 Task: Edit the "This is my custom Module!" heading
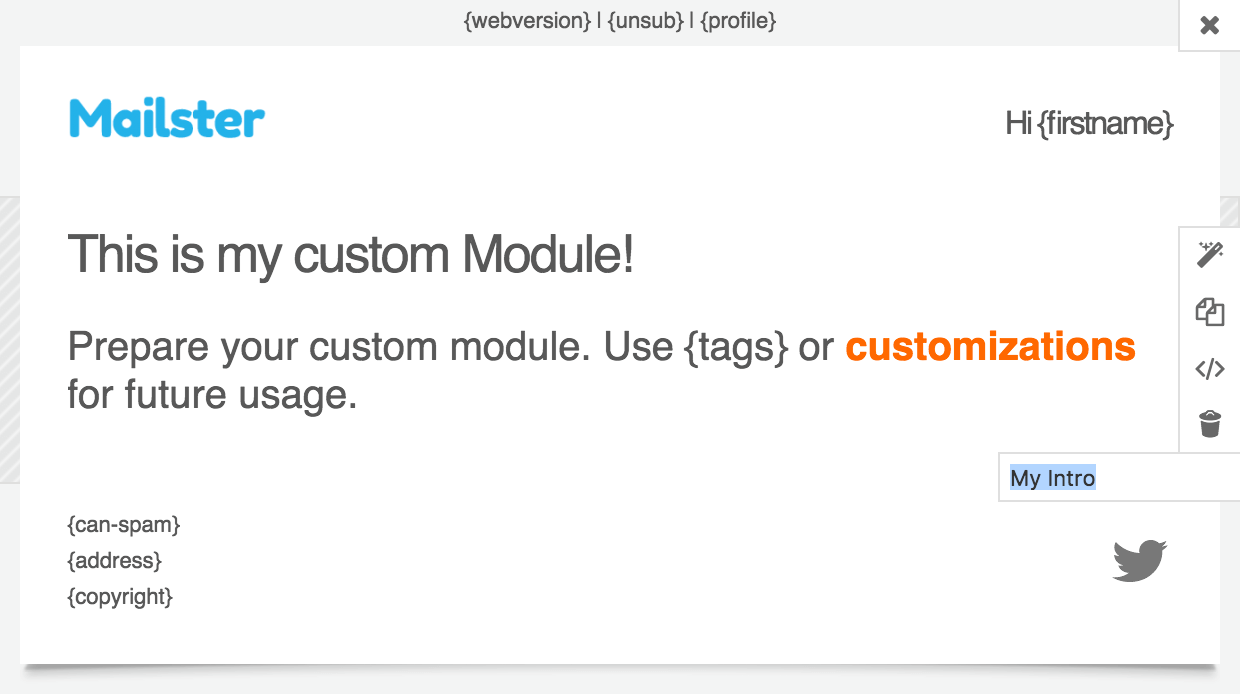(350, 254)
